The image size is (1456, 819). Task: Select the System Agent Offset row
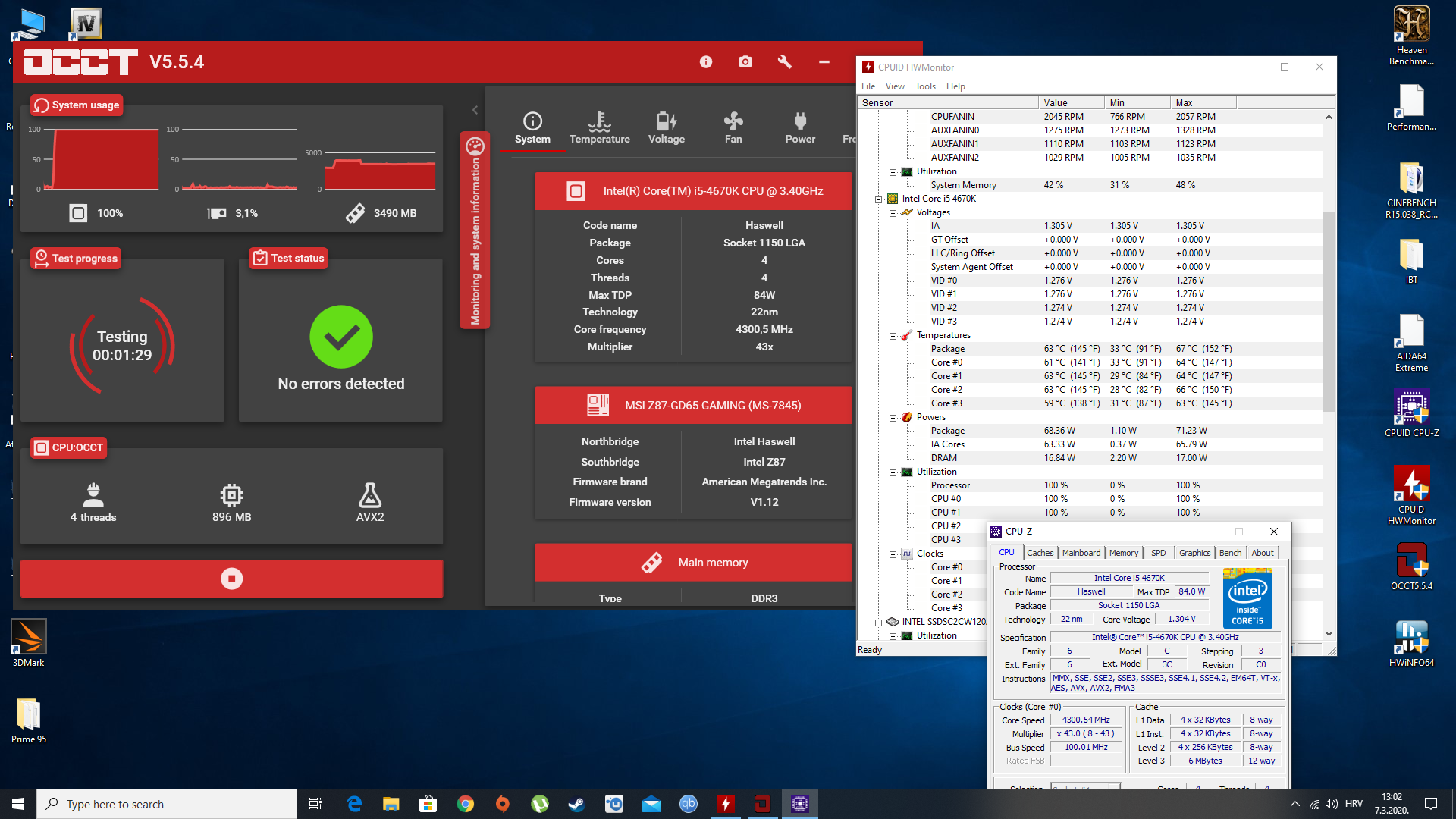coord(1090,267)
